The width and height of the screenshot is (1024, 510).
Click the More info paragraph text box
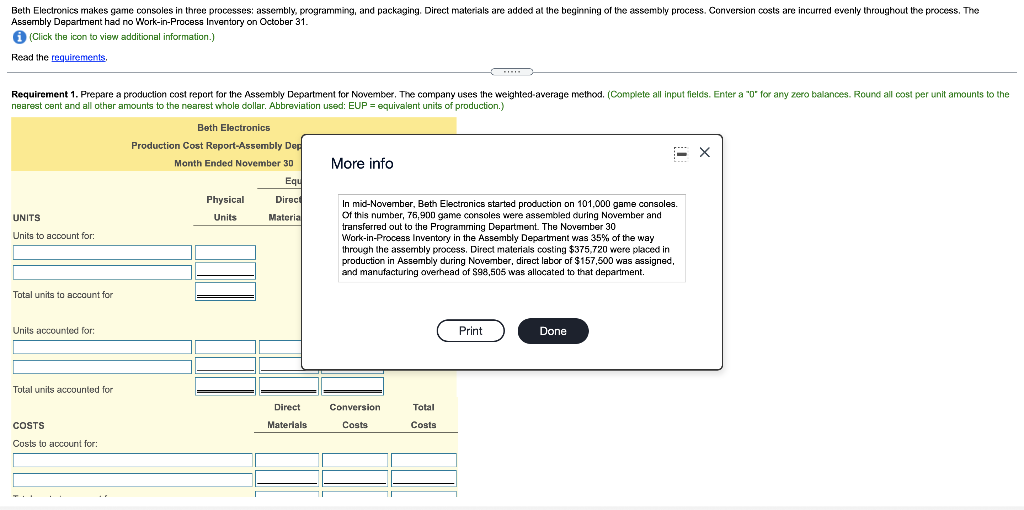pos(511,238)
